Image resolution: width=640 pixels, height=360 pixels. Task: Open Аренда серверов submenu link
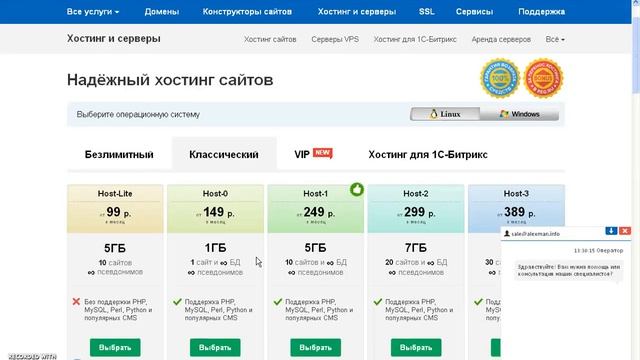pos(501,39)
